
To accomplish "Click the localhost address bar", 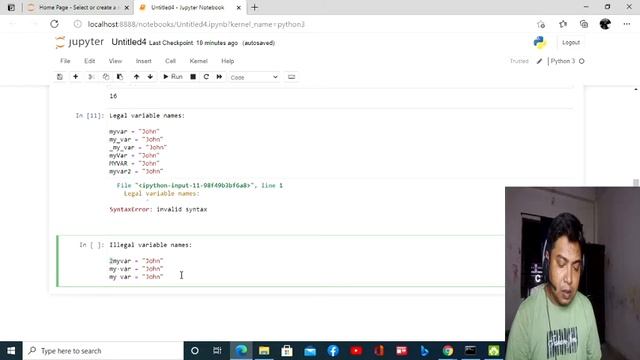I will pyautogui.click(x=196, y=24).
